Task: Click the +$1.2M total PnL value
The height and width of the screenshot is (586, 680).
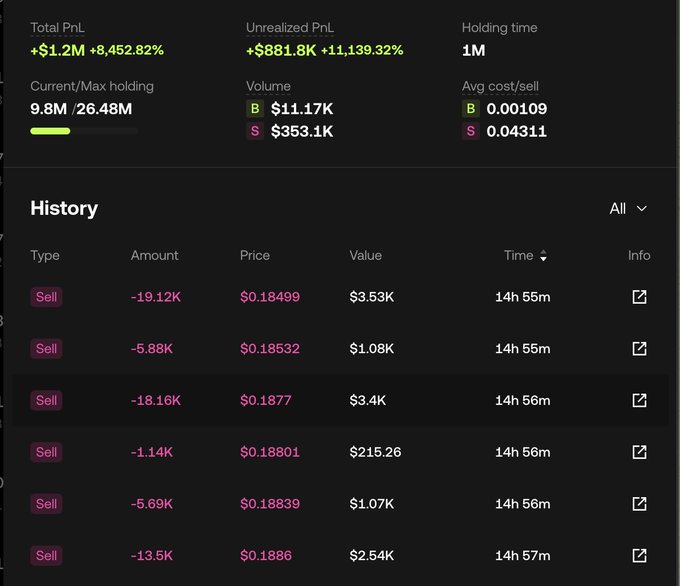Action: pos(57,50)
